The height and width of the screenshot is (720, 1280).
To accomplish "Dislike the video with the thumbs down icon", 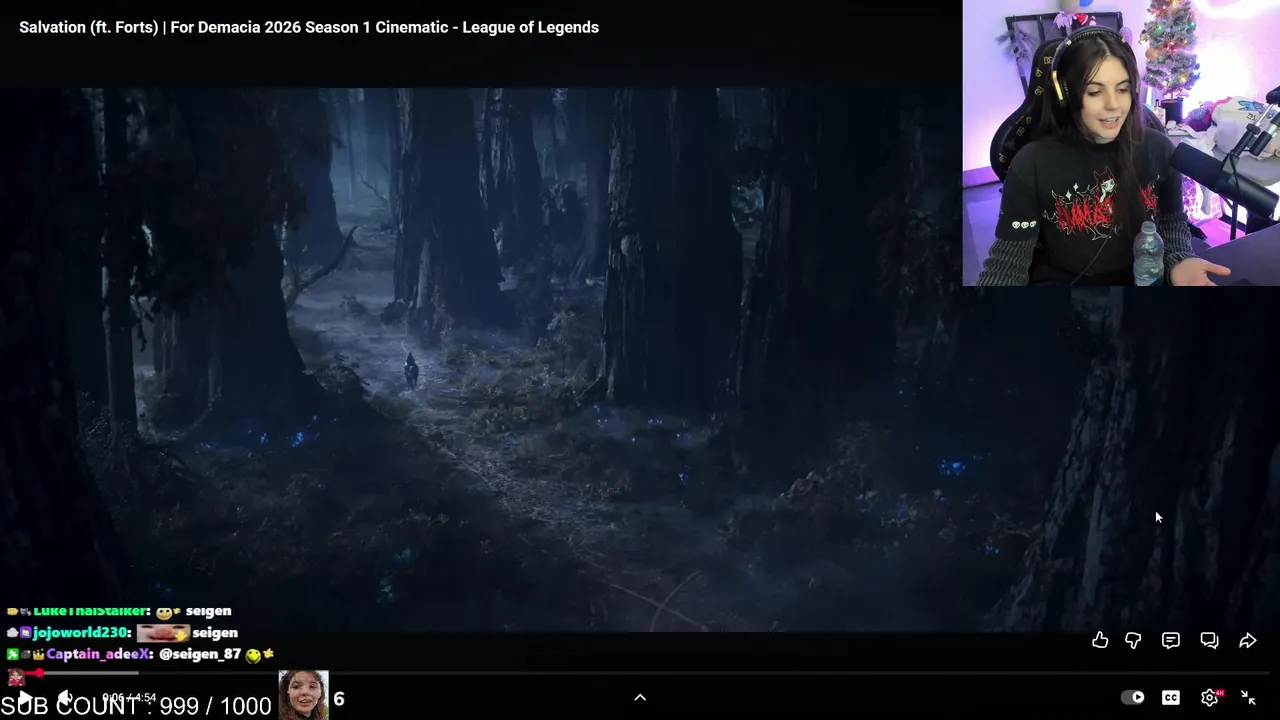I will pos(1133,641).
